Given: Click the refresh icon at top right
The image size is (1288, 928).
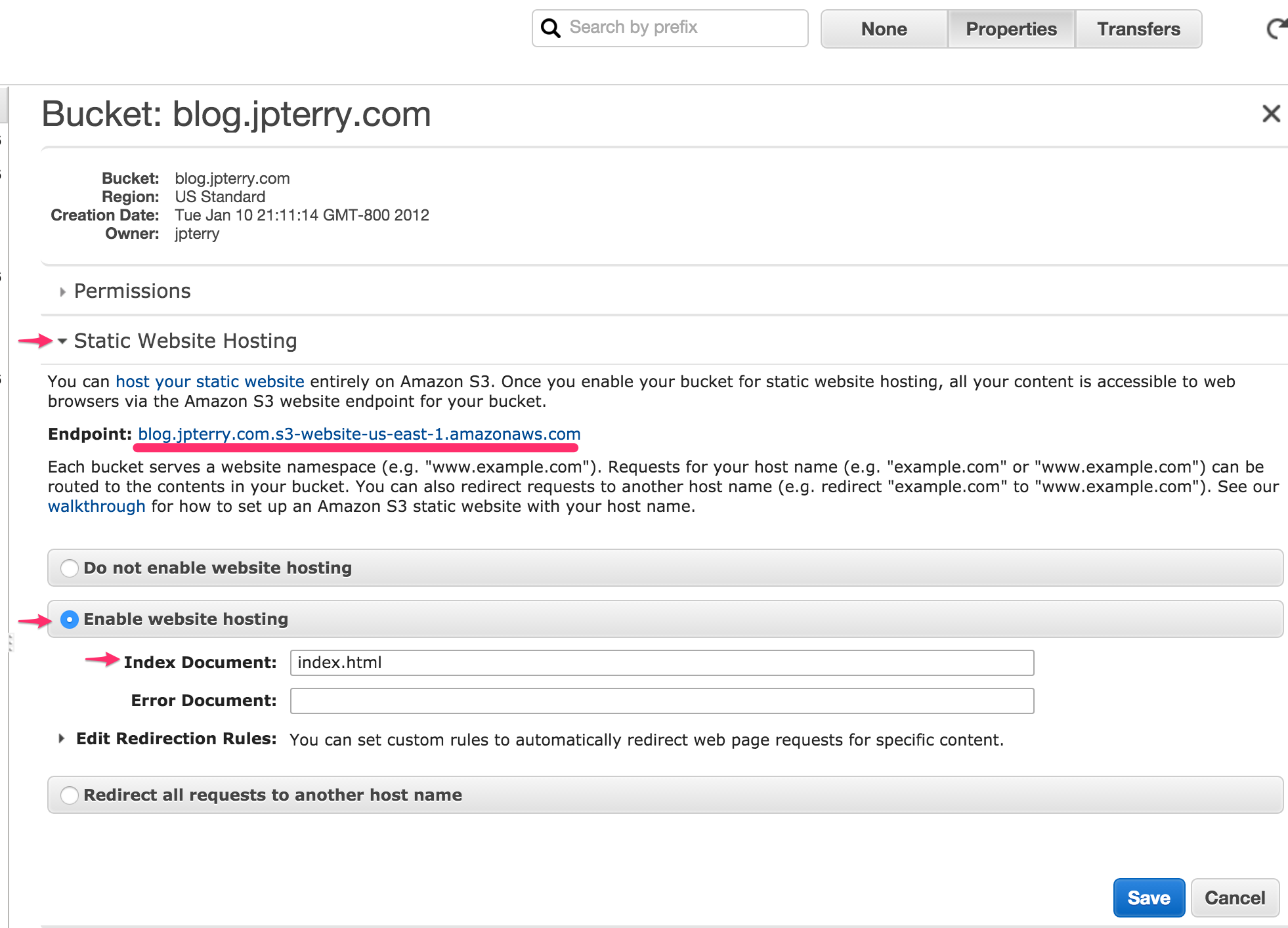Looking at the screenshot, I should coord(1276,28).
